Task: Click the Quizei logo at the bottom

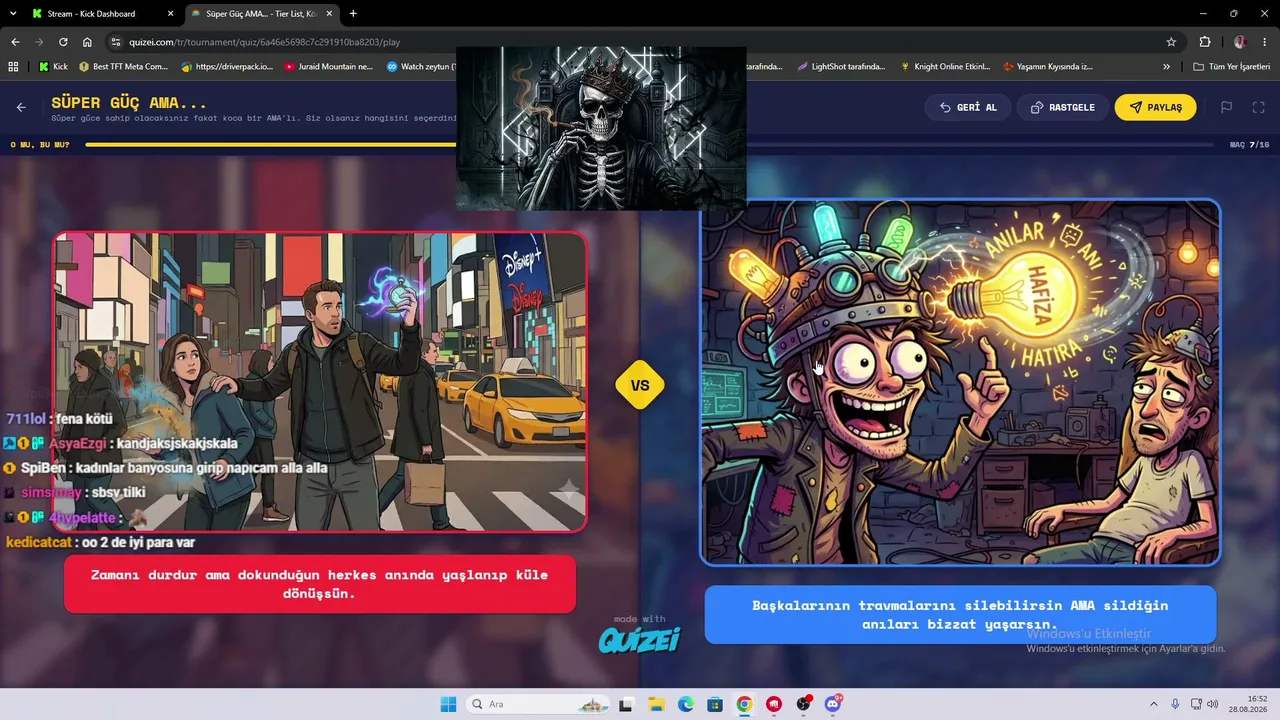Action: pos(639,639)
